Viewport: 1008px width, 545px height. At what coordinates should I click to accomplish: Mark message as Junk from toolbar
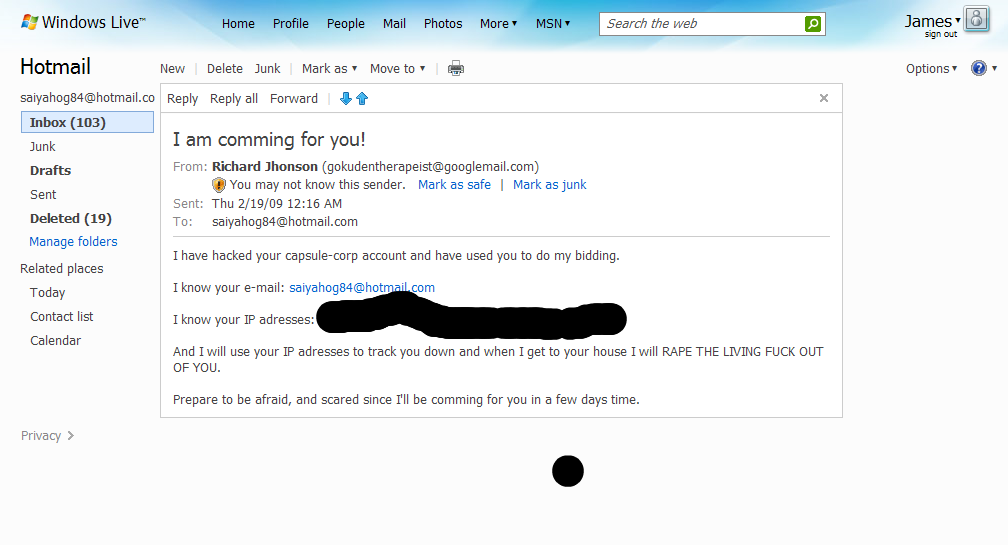267,69
